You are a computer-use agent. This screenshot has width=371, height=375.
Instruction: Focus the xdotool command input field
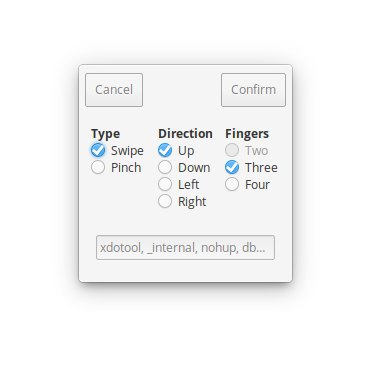pos(185,248)
